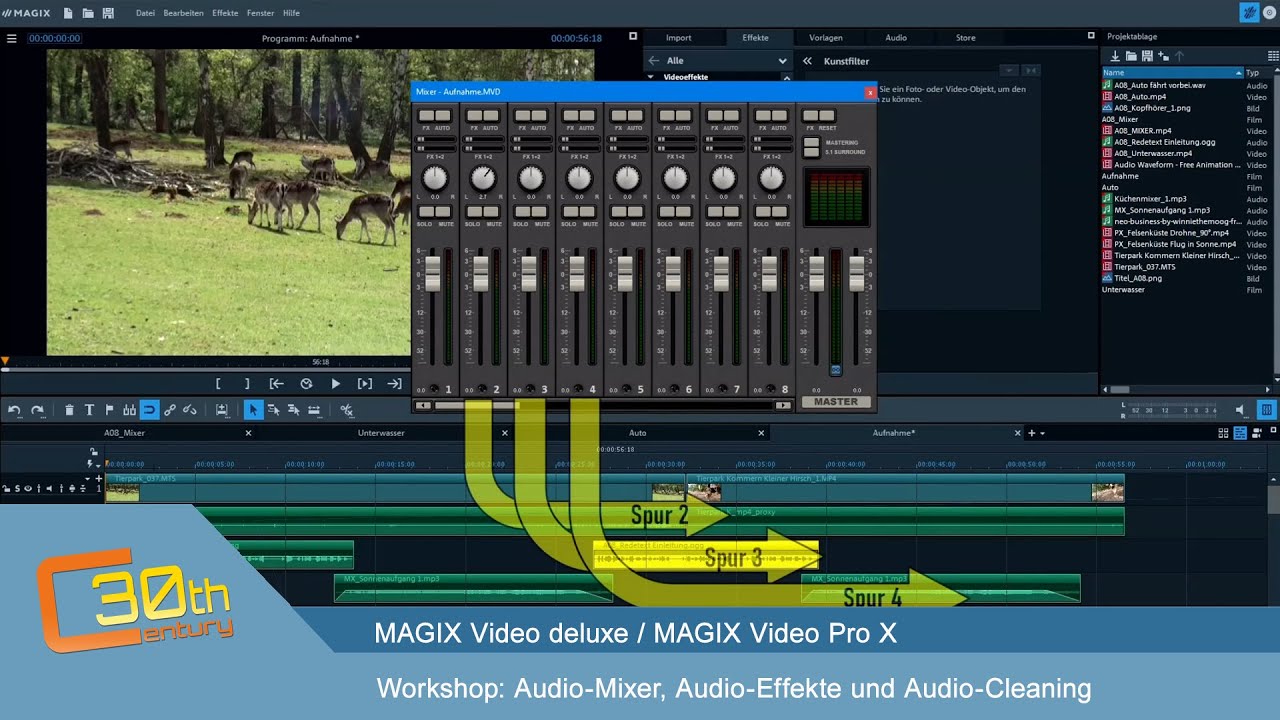
Task: Click the undo arrow in timeline toolbar
Action: [x=15, y=410]
